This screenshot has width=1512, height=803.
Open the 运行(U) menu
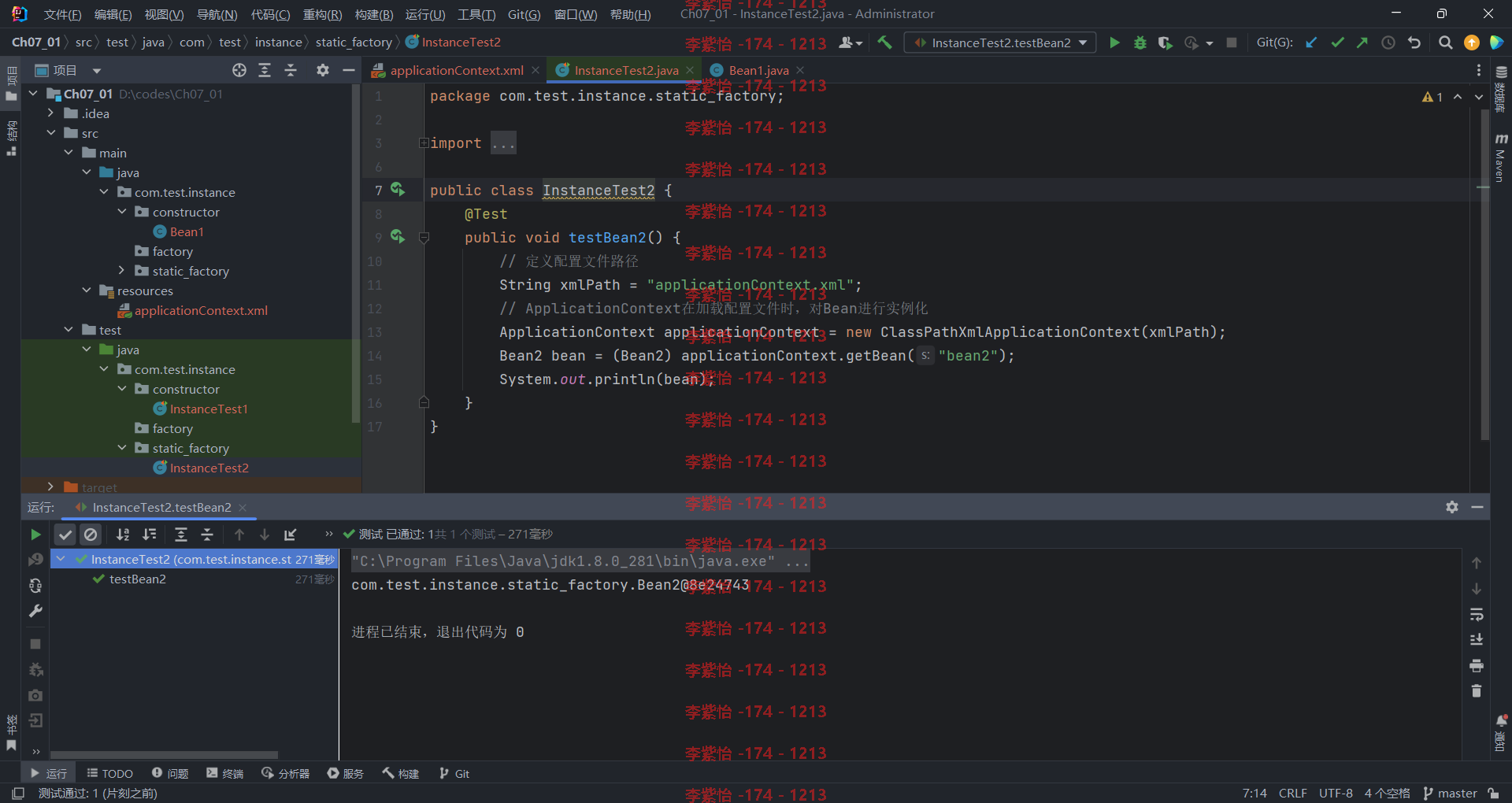pos(425,14)
